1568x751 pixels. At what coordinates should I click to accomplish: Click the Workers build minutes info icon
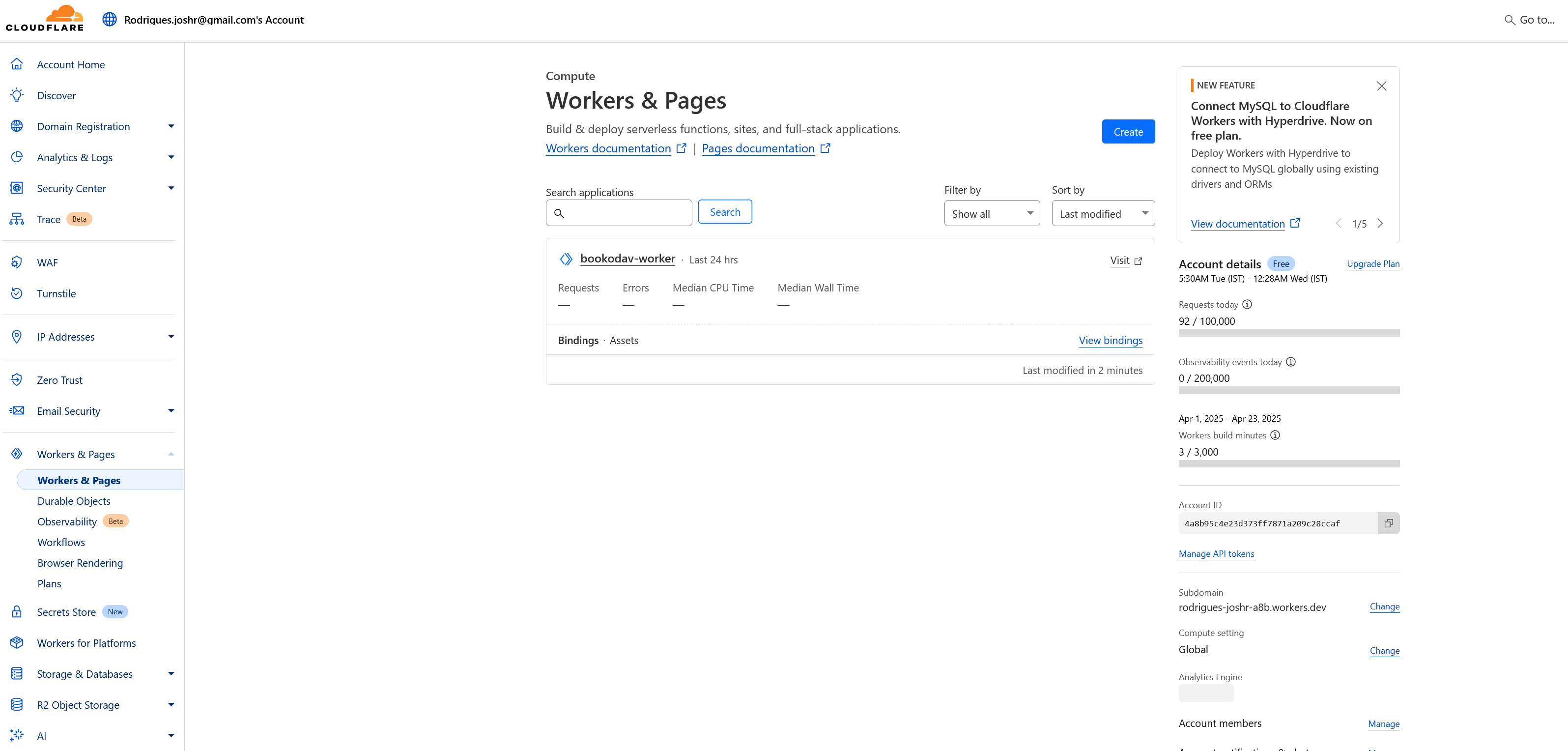click(x=1275, y=435)
